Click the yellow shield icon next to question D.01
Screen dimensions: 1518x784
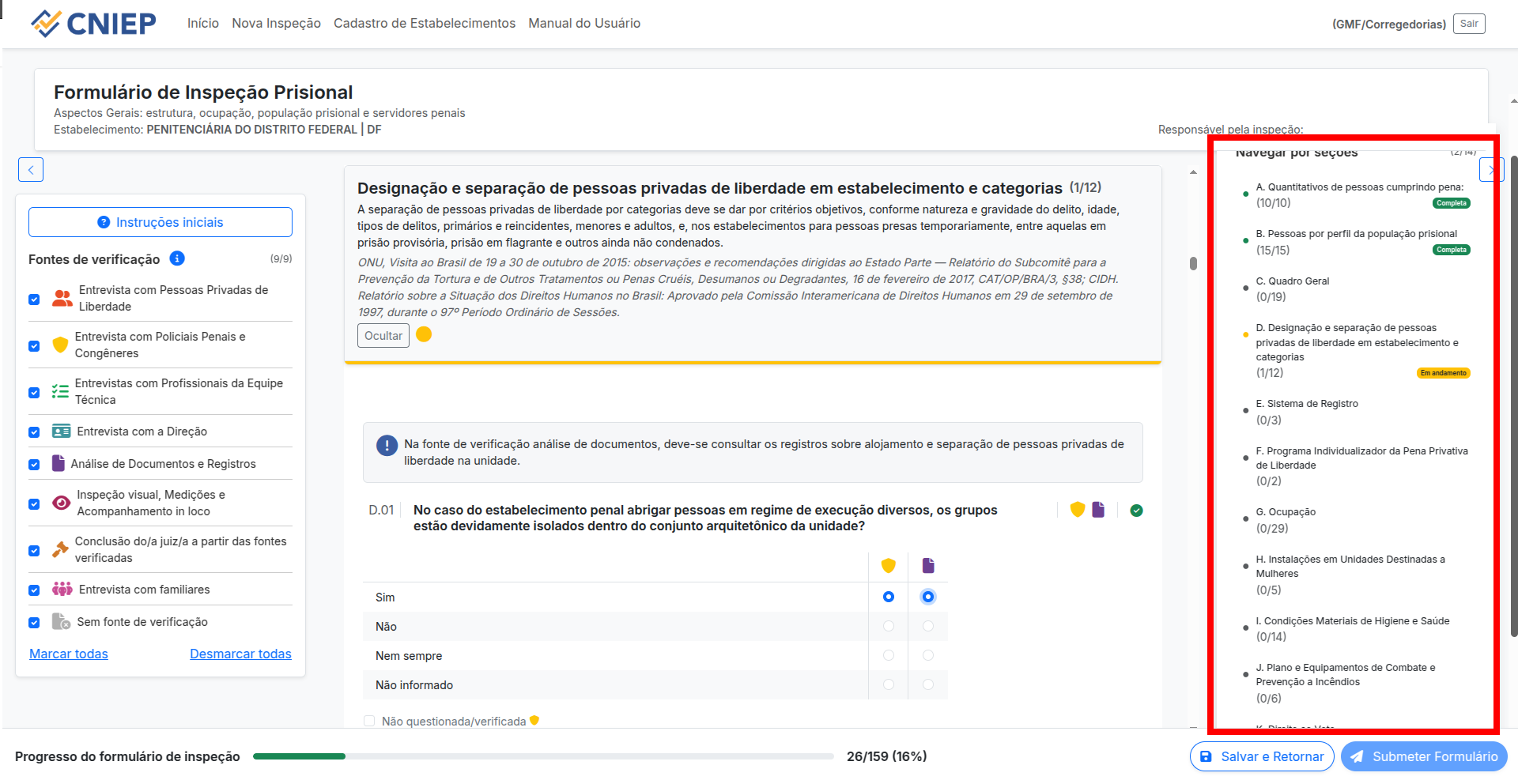[1077, 510]
